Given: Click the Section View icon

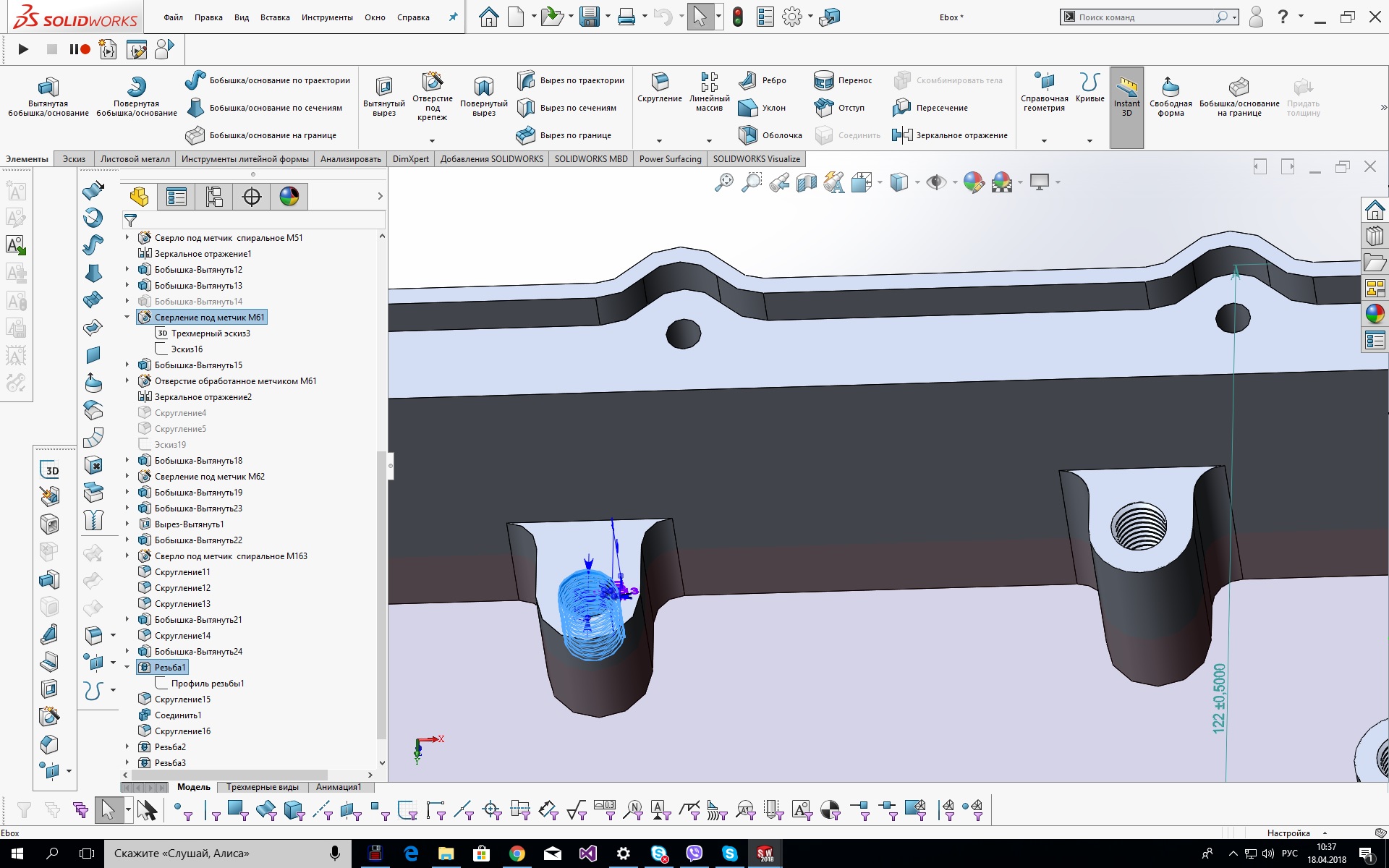Looking at the screenshot, I should pyautogui.click(x=807, y=182).
